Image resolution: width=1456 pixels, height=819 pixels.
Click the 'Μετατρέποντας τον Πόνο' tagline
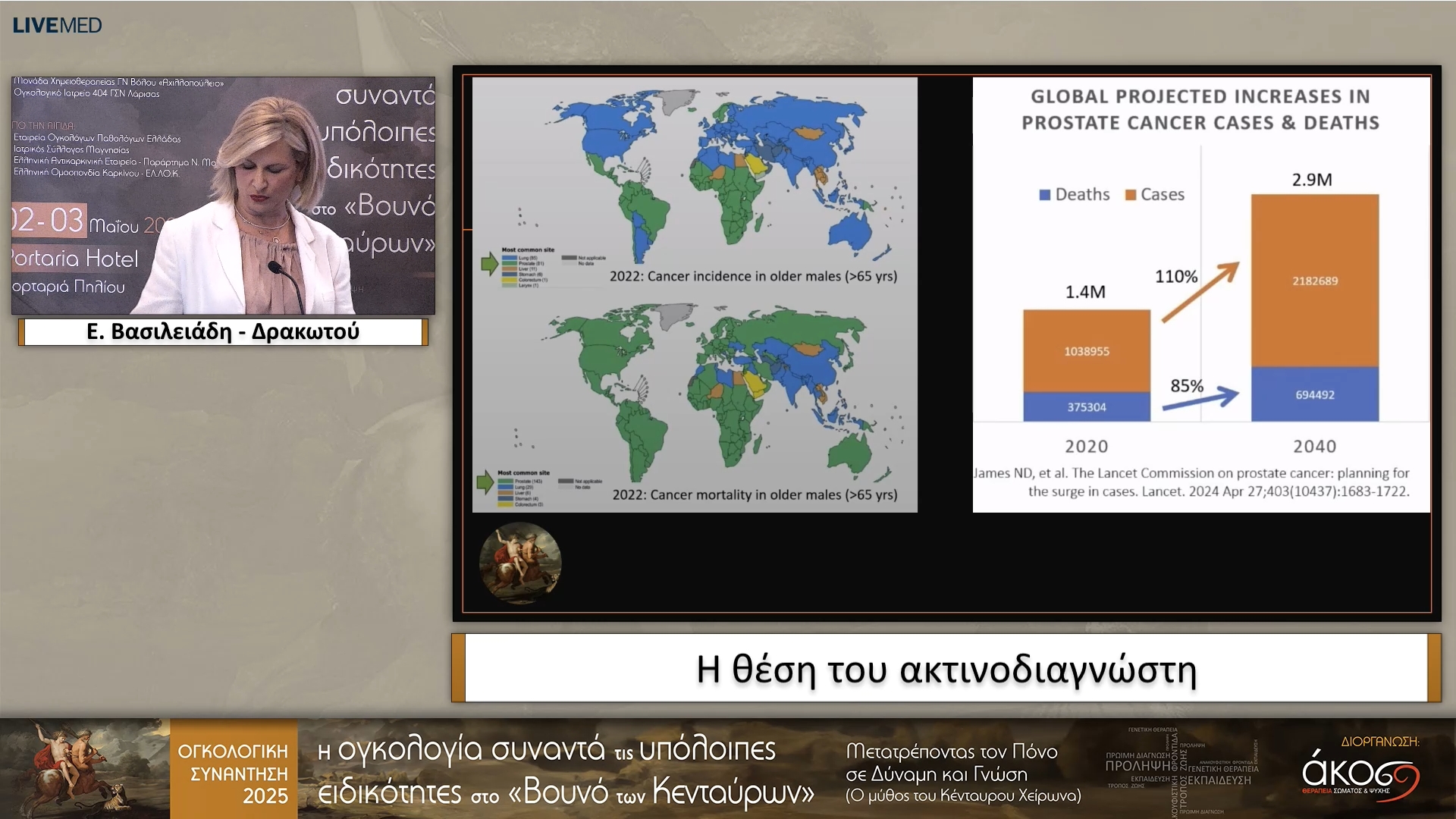click(x=963, y=773)
